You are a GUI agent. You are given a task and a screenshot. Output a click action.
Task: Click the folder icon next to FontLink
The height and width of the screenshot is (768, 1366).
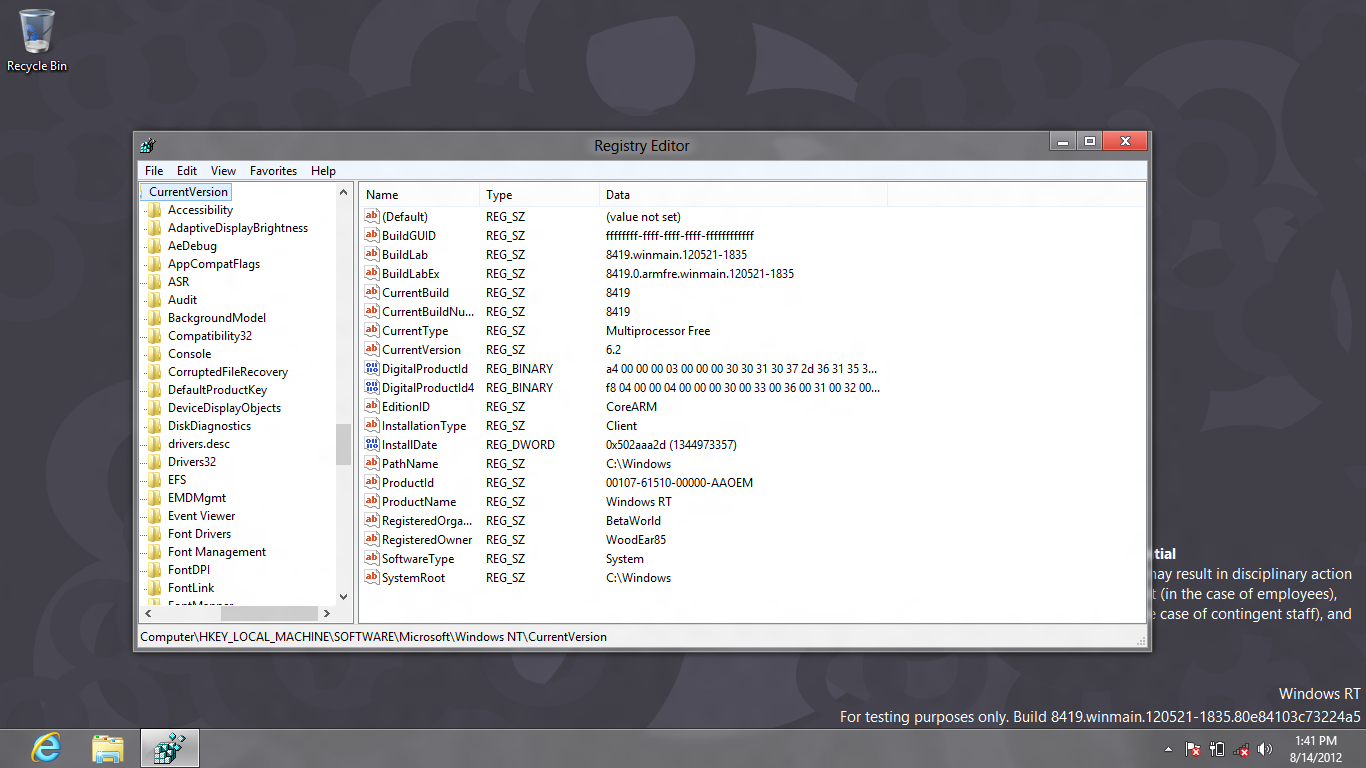(154, 588)
